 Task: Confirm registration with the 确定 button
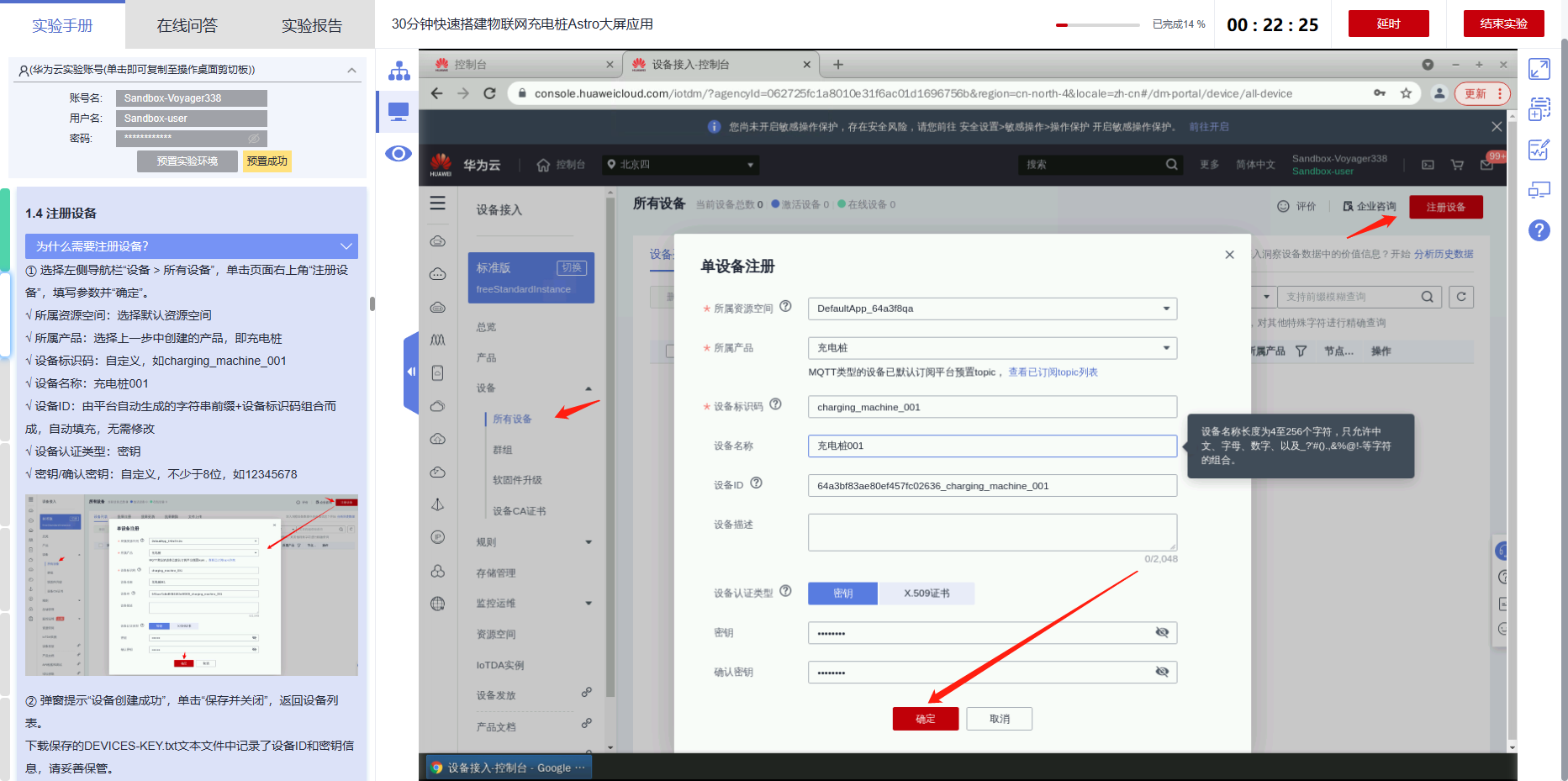tap(926, 719)
